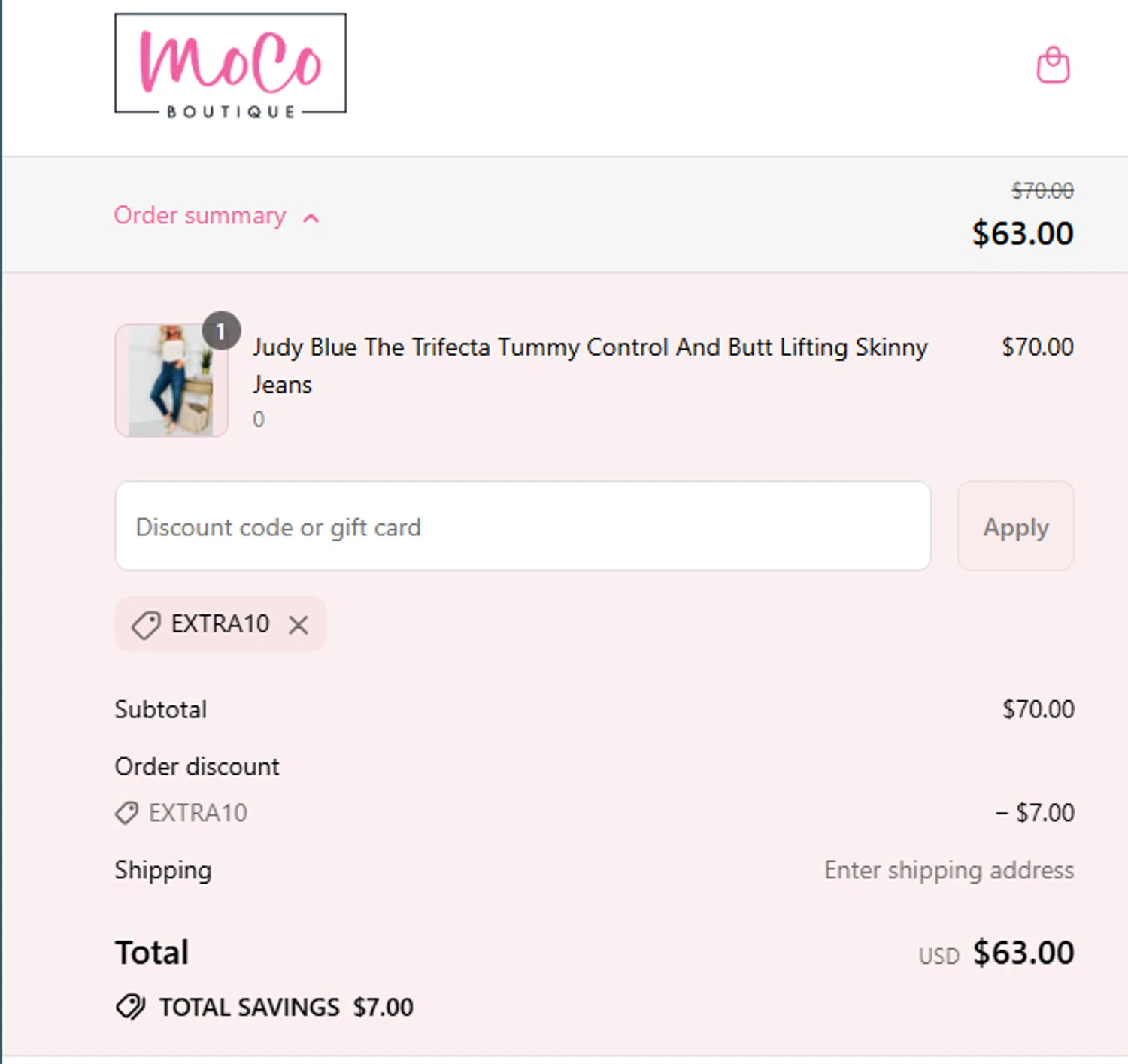Click the Judy Blue jeans product thumbnail
Viewport: 1128px width, 1064px height.
point(171,380)
